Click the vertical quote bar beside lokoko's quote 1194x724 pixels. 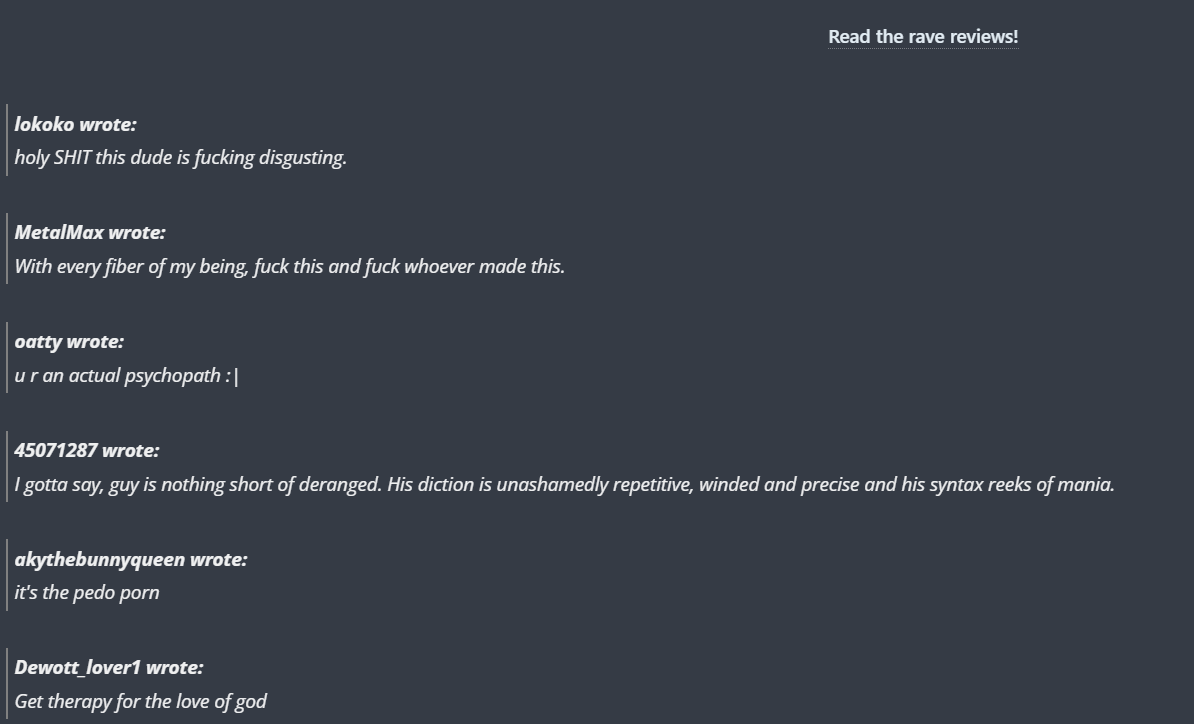tap(7, 140)
